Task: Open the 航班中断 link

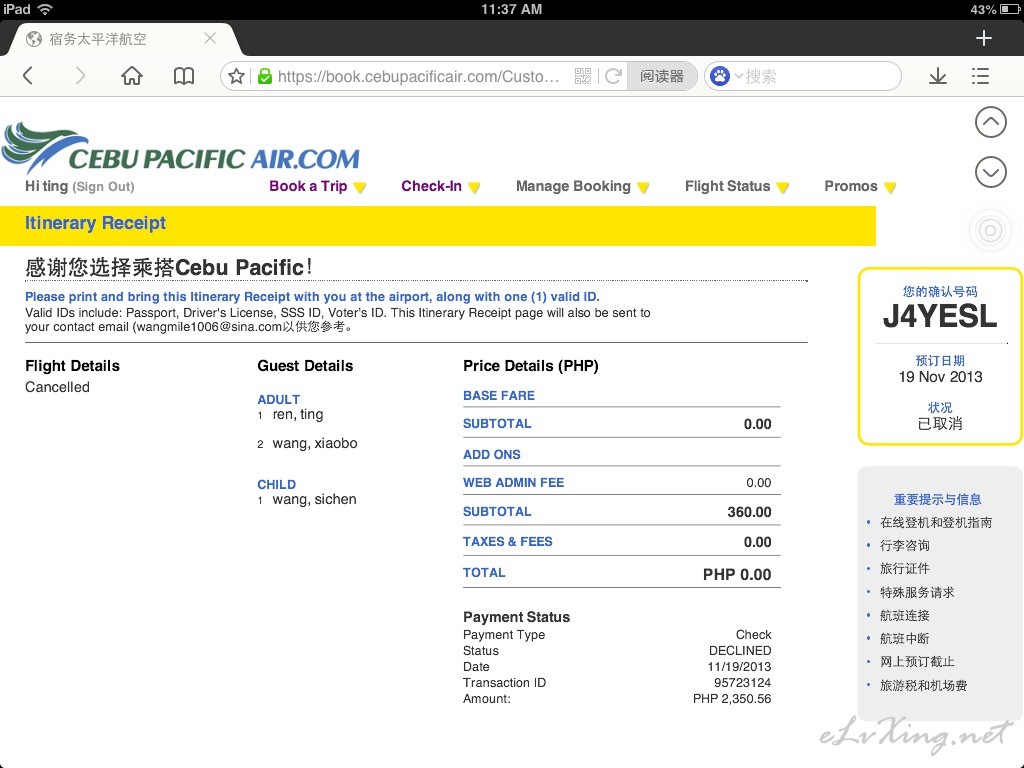Action: pos(904,639)
